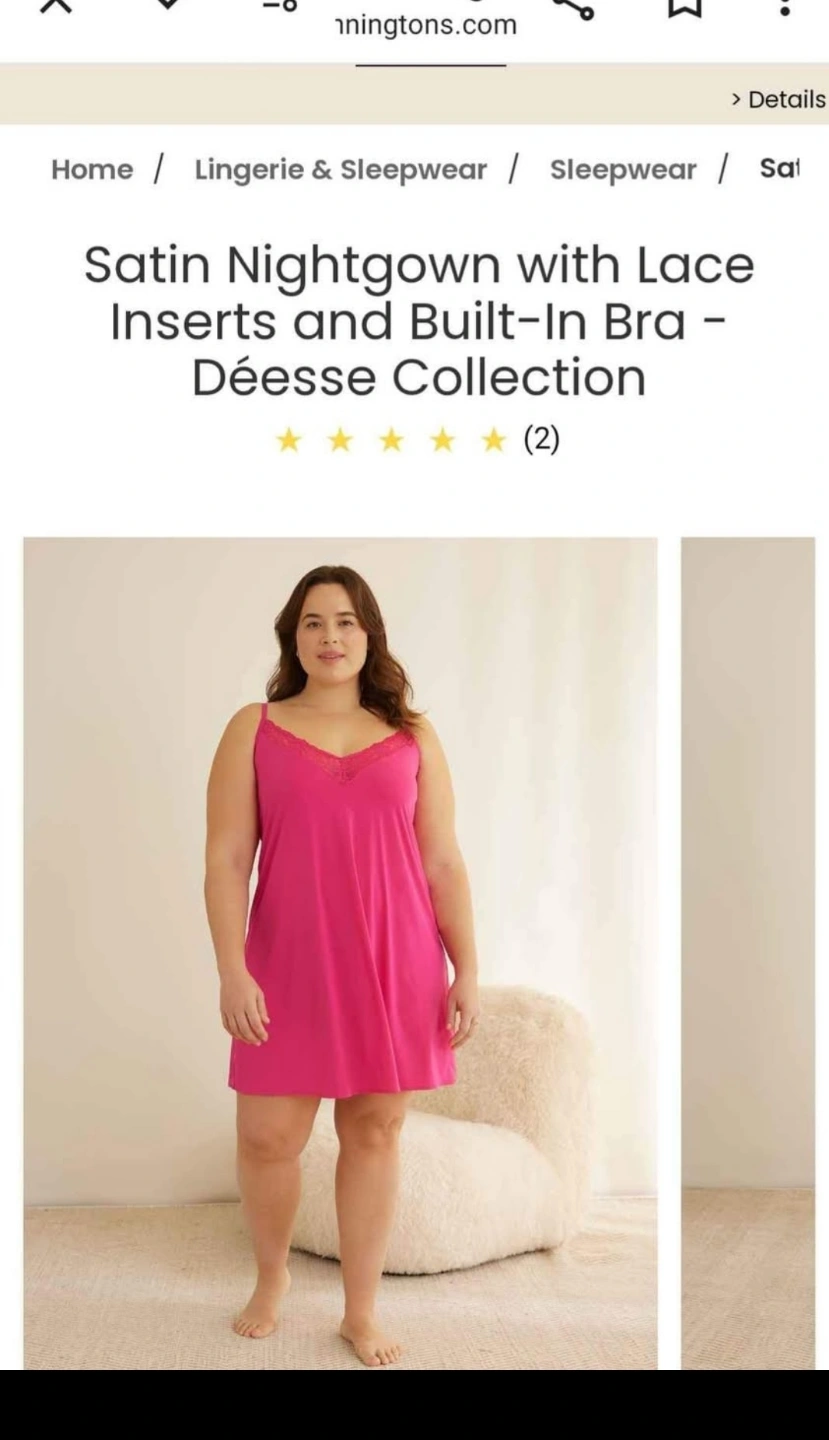Open site settings tune icon

click(281, 4)
